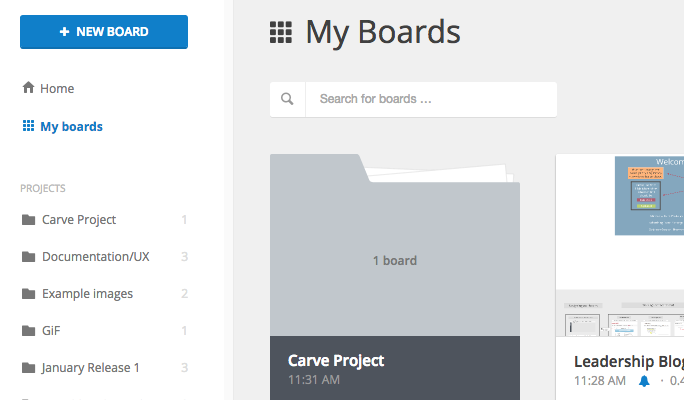Click the Carve Project card title
Image resolution: width=684 pixels, height=400 pixels.
tap(336, 361)
